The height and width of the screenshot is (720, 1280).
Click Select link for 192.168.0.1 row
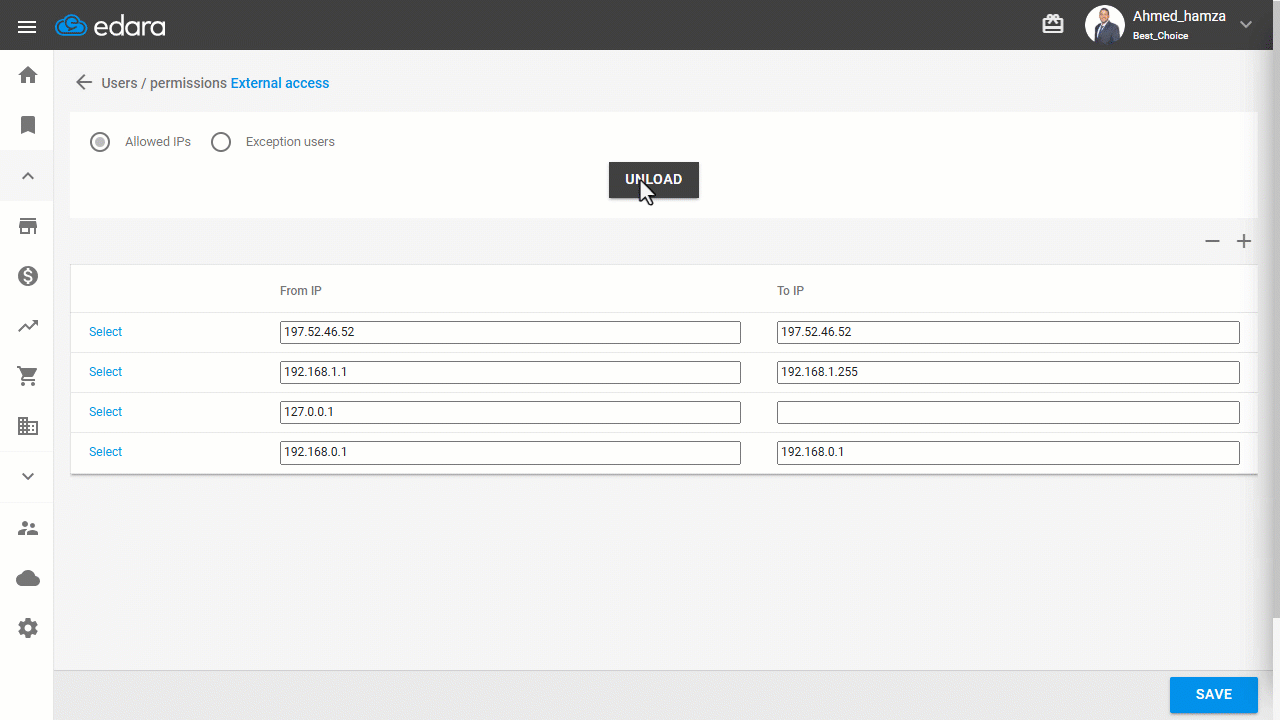(105, 452)
